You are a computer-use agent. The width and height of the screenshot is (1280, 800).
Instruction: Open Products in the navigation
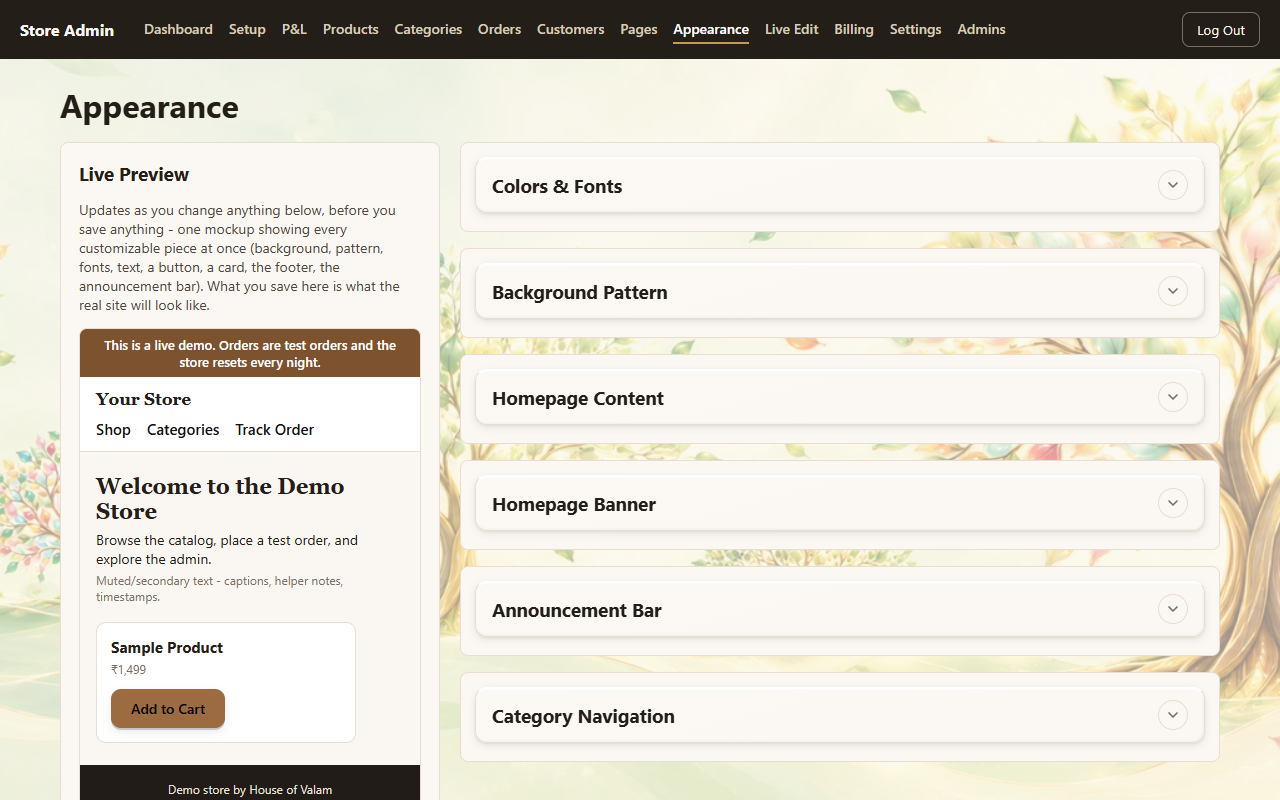[x=351, y=29]
